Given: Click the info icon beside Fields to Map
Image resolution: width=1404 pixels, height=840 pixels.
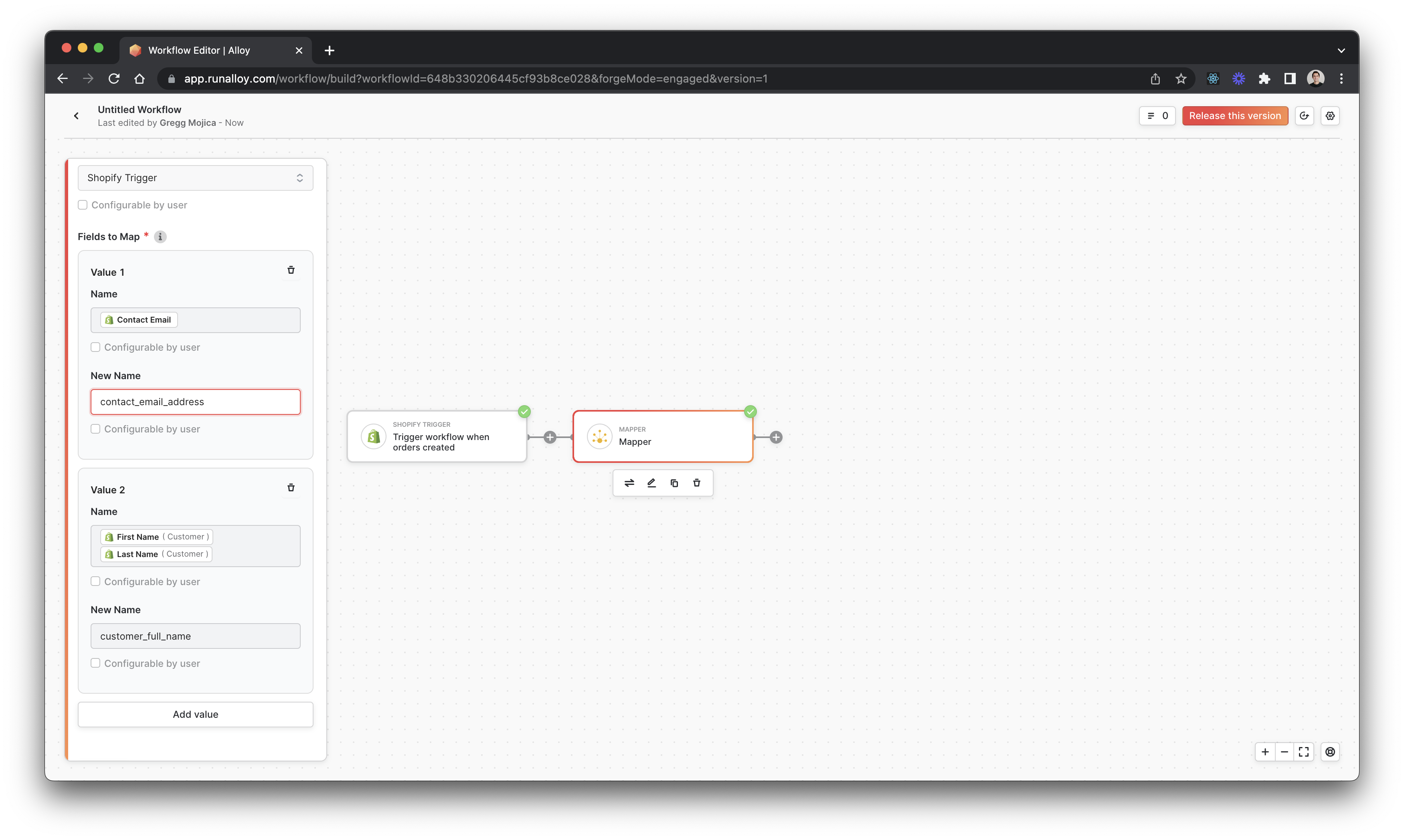Looking at the screenshot, I should (x=160, y=236).
